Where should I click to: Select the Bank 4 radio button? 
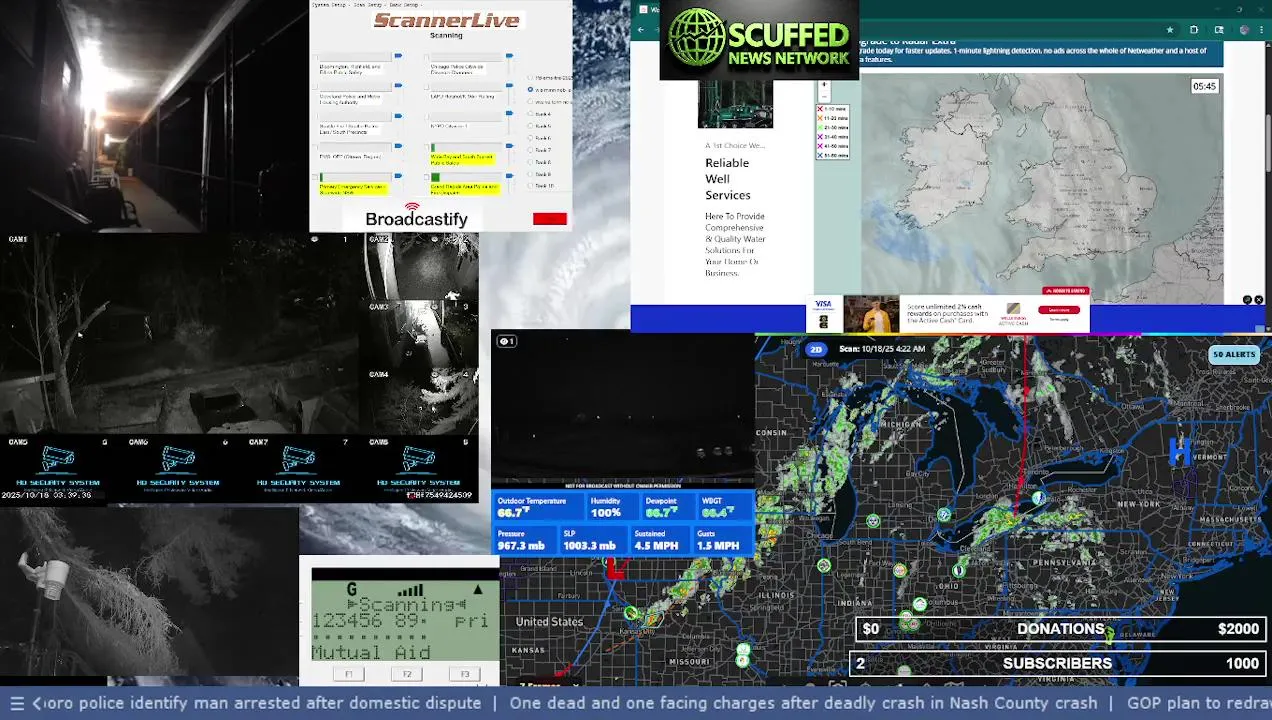click(x=530, y=114)
